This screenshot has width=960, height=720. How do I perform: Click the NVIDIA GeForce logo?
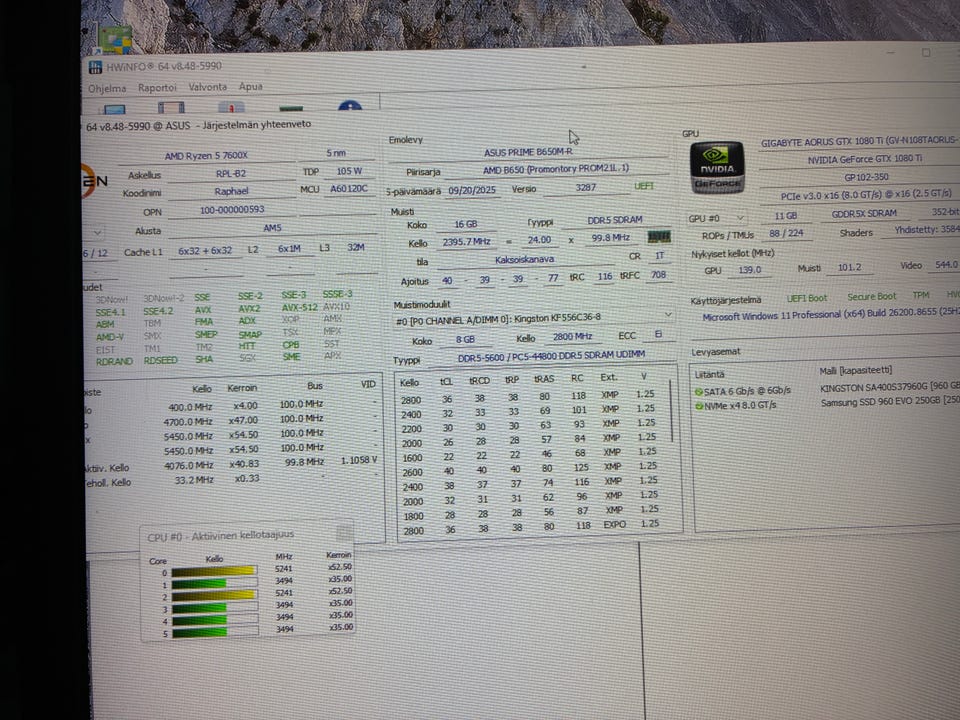point(716,168)
